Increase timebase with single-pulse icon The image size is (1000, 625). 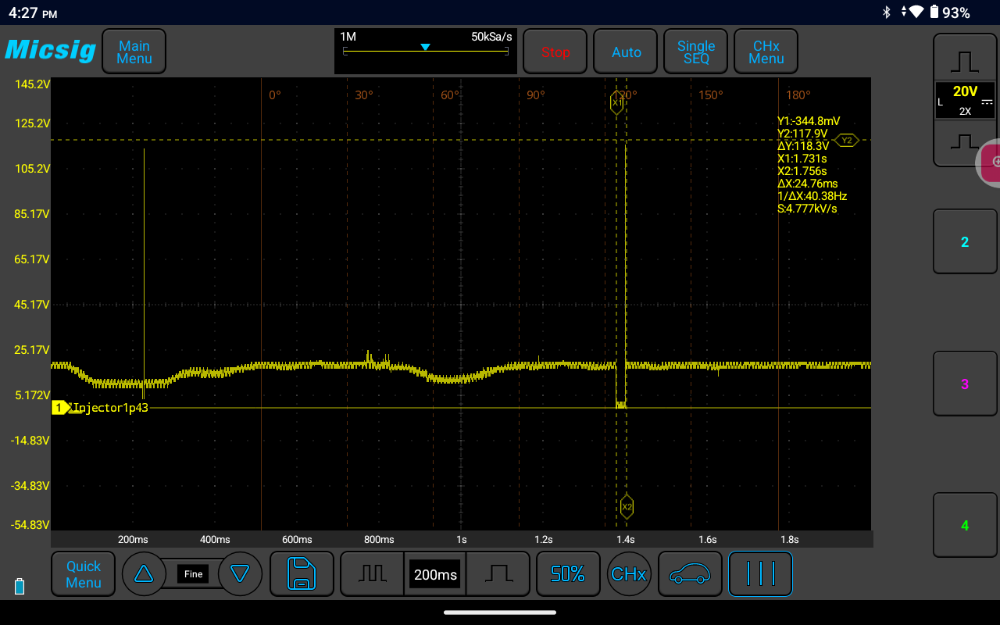coord(498,574)
